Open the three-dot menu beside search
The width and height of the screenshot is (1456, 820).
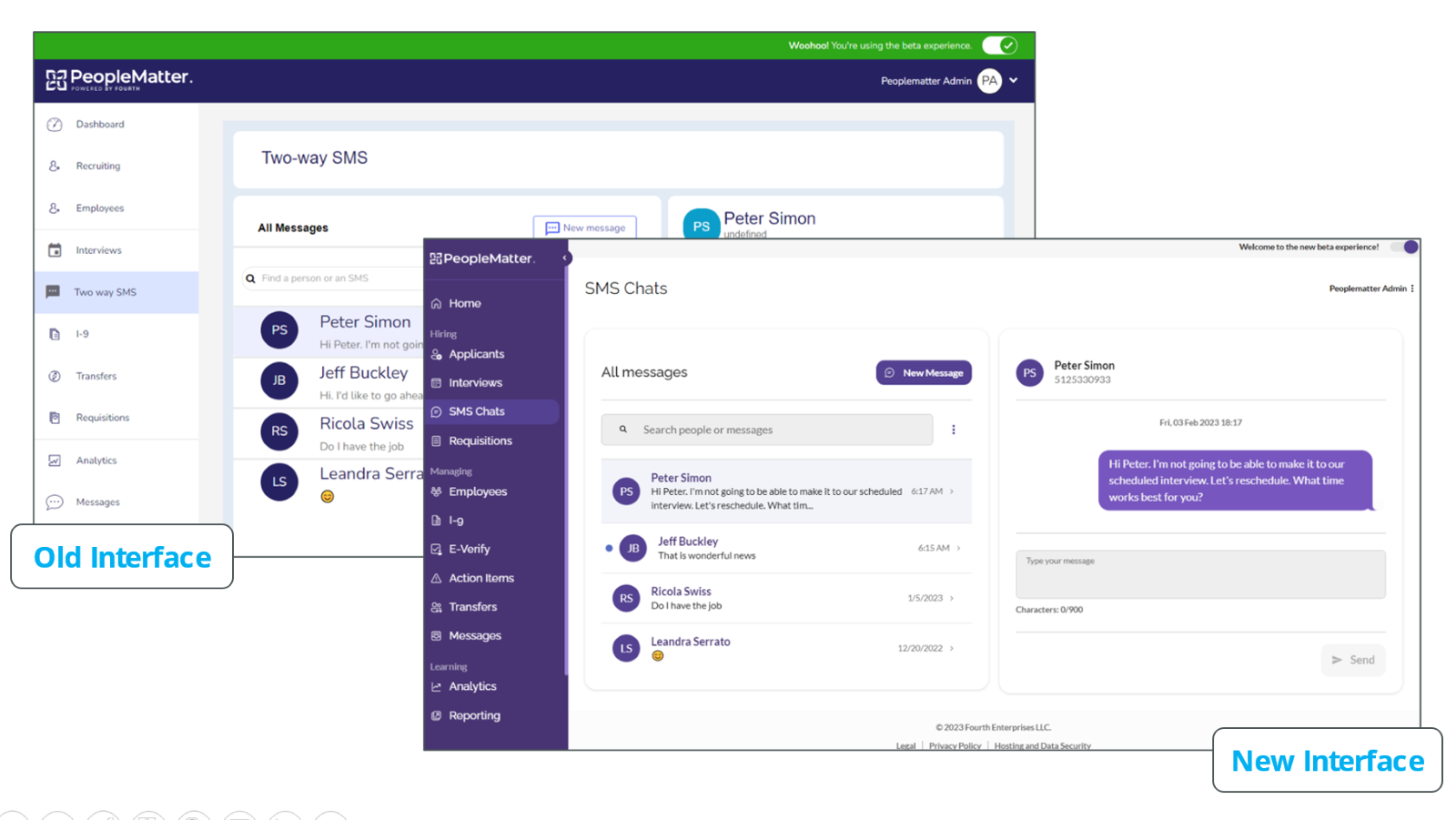point(954,430)
